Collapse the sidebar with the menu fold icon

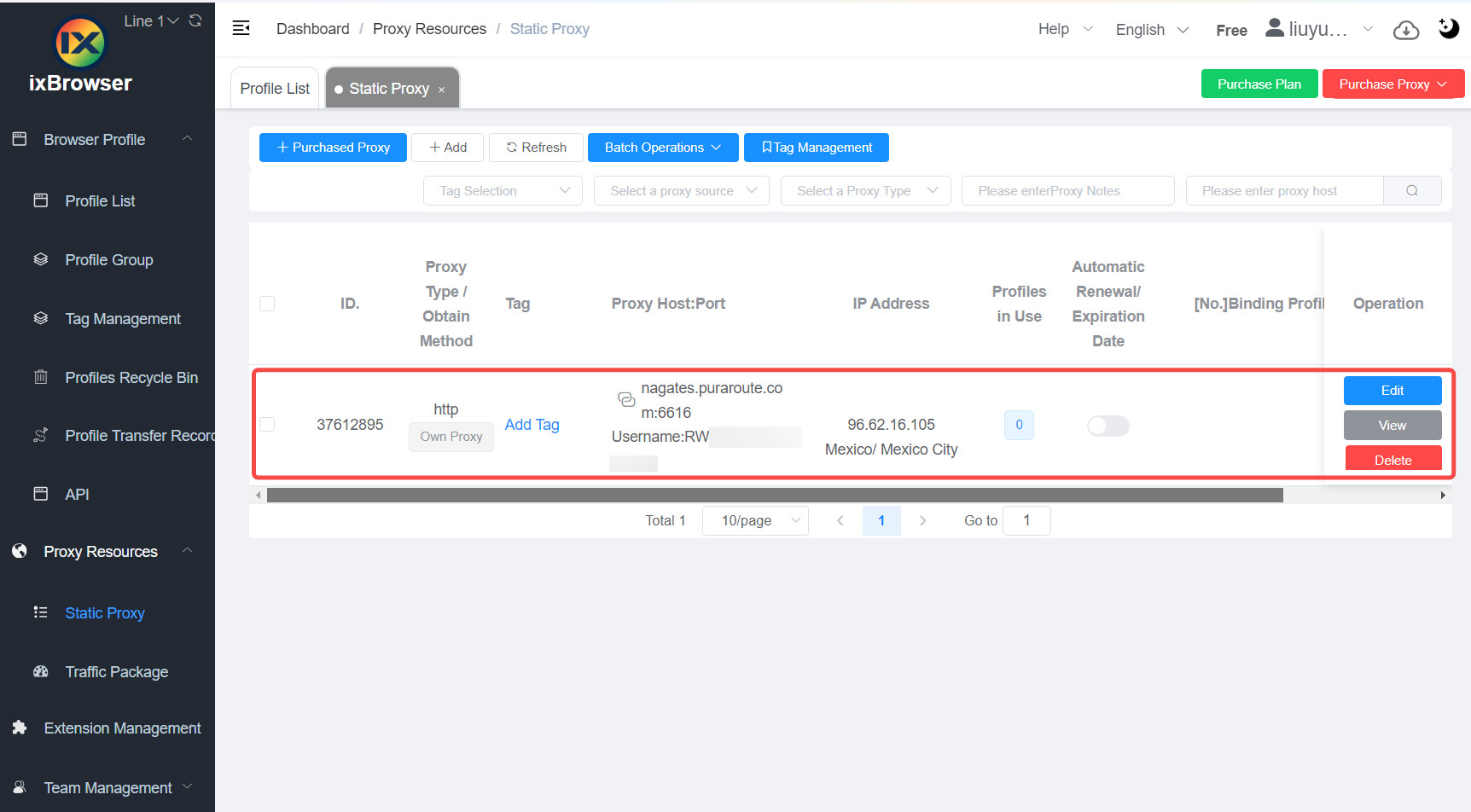(241, 28)
